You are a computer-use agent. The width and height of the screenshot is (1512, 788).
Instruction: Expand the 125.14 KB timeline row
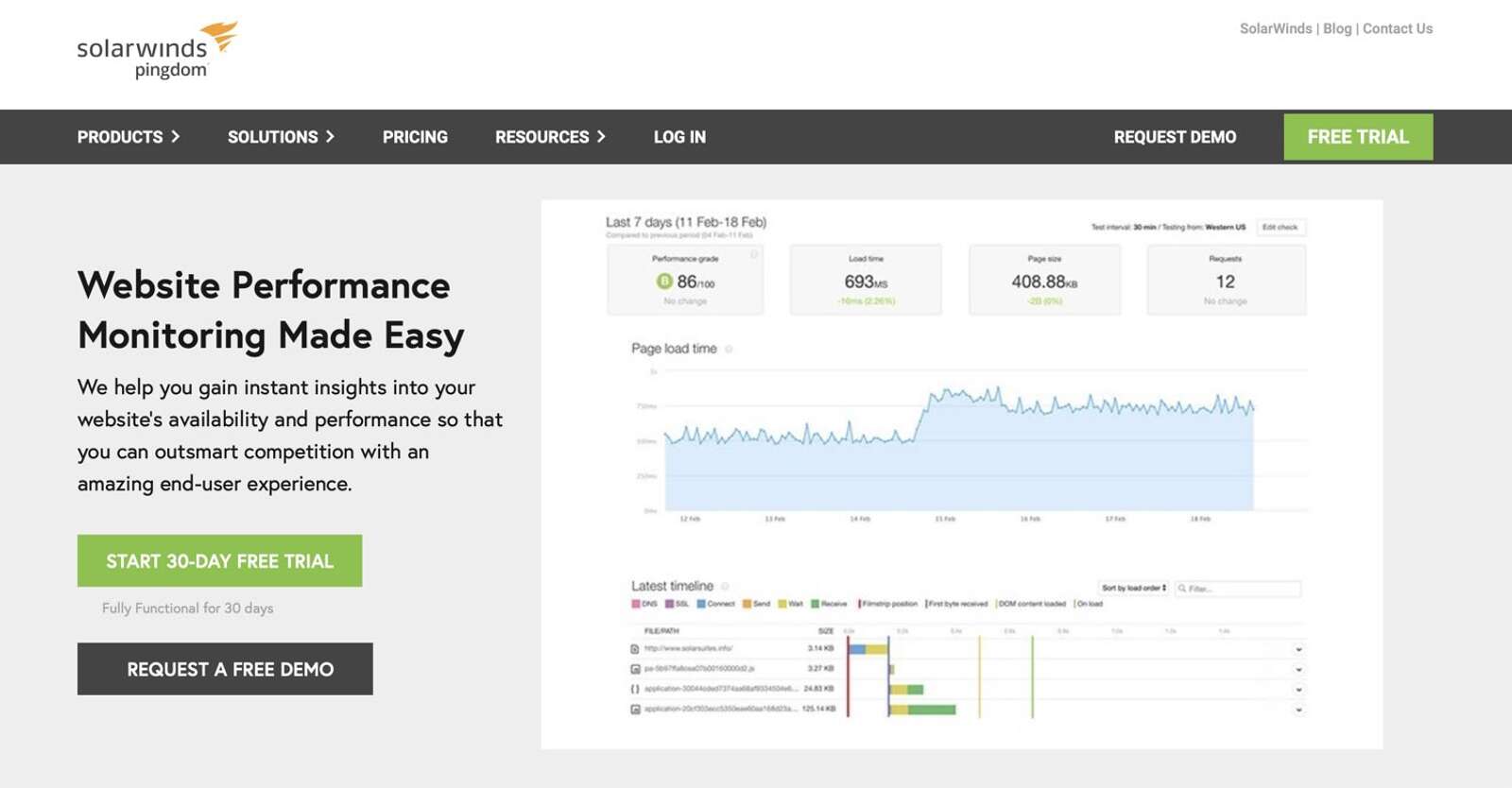pyautogui.click(x=1298, y=709)
